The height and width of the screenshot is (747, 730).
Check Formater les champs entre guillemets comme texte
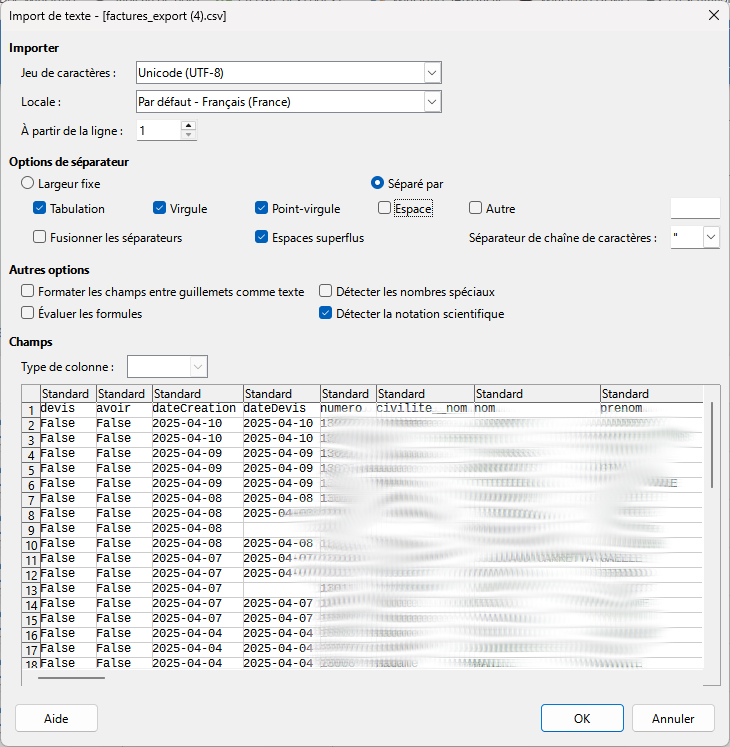pos(28,291)
